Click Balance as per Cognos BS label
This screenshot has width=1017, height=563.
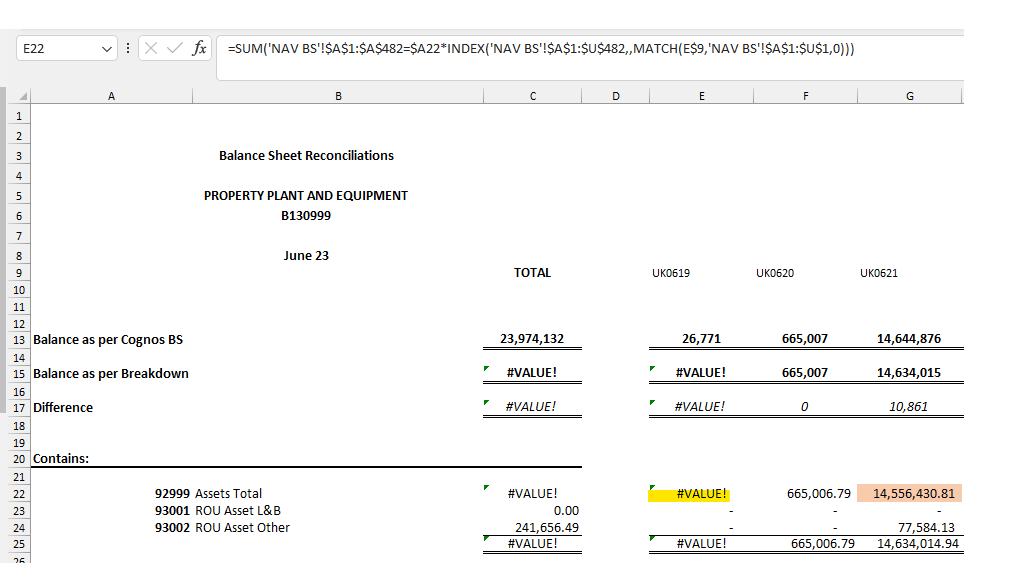(x=108, y=340)
